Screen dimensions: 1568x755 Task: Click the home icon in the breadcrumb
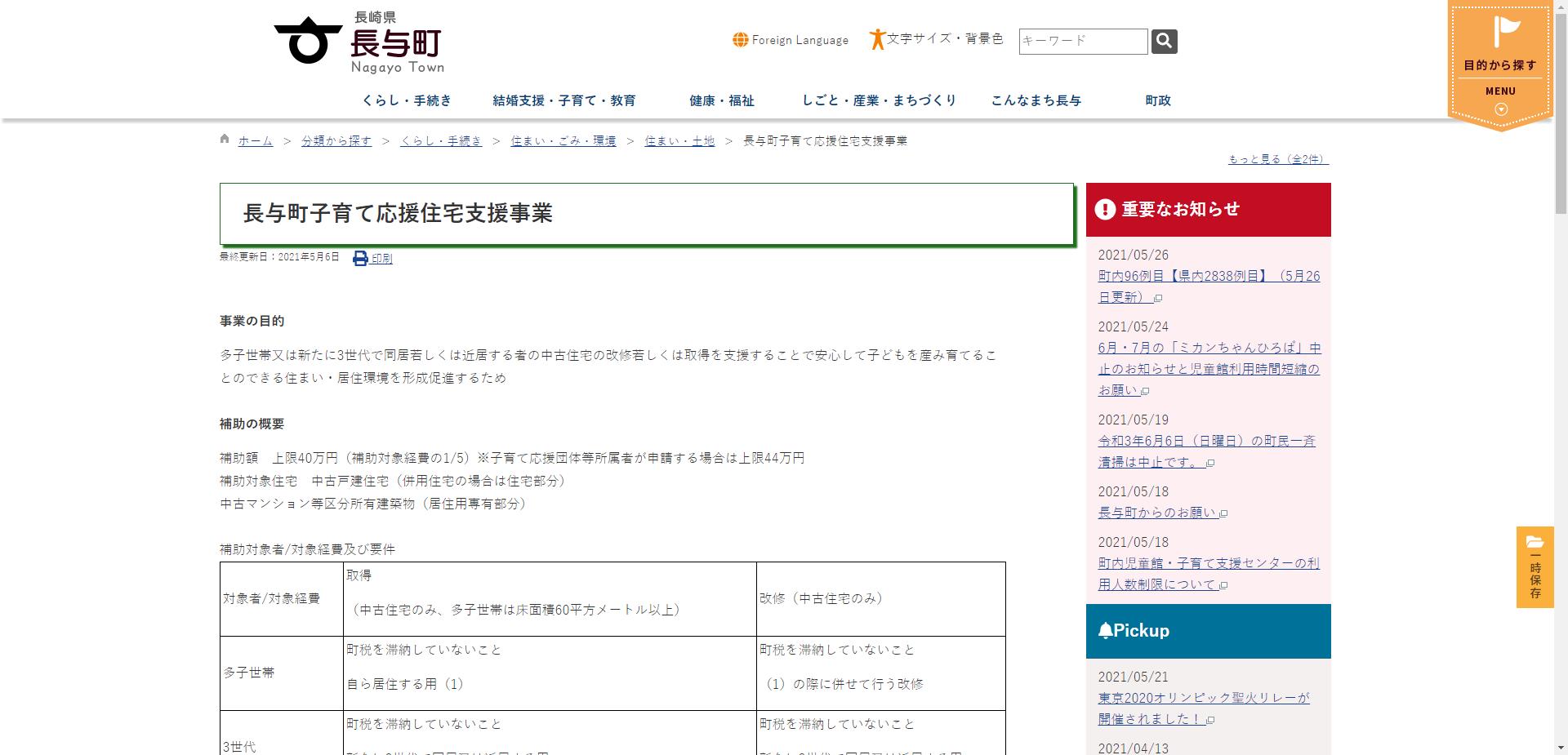[x=224, y=139]
